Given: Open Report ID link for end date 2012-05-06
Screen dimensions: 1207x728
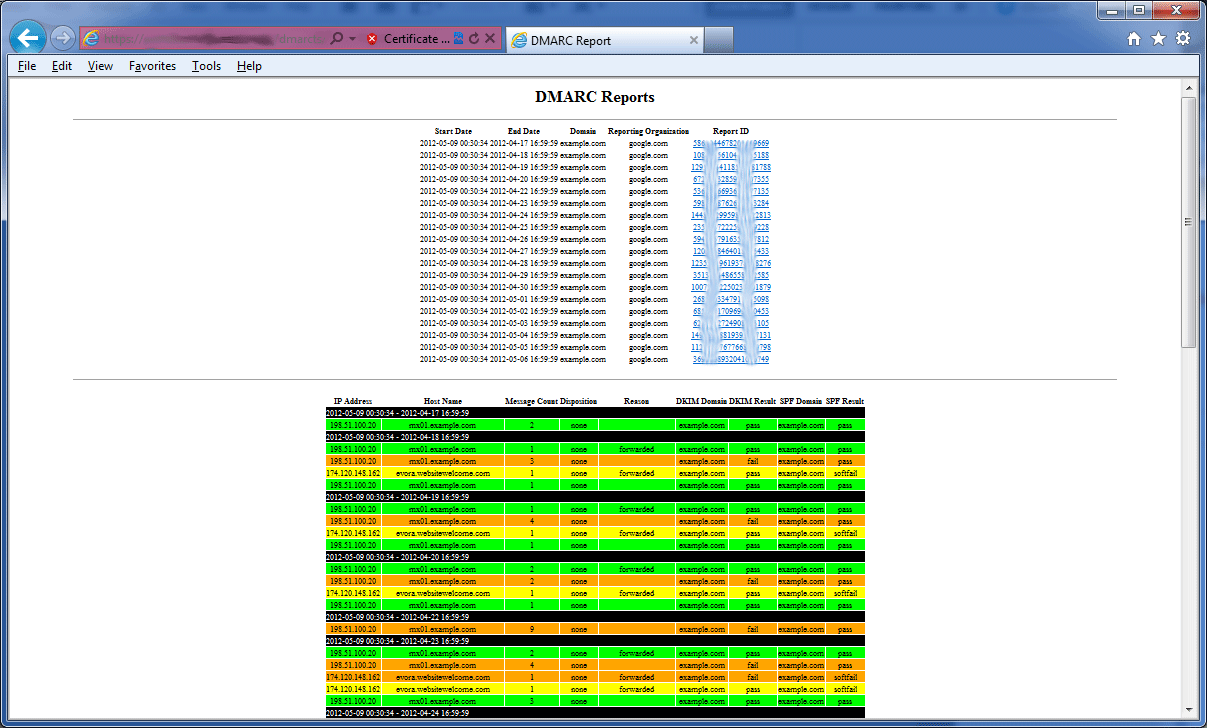Looking at the screenshot, I should pos(731,360).
